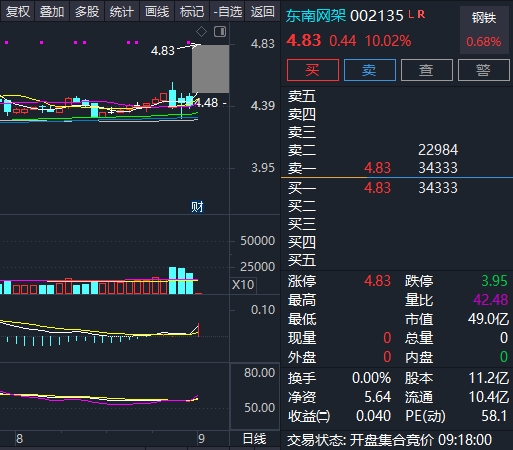Click the 卖一 volume 34333
Viewport: 513px width, 450px height.
pos(438,168)
